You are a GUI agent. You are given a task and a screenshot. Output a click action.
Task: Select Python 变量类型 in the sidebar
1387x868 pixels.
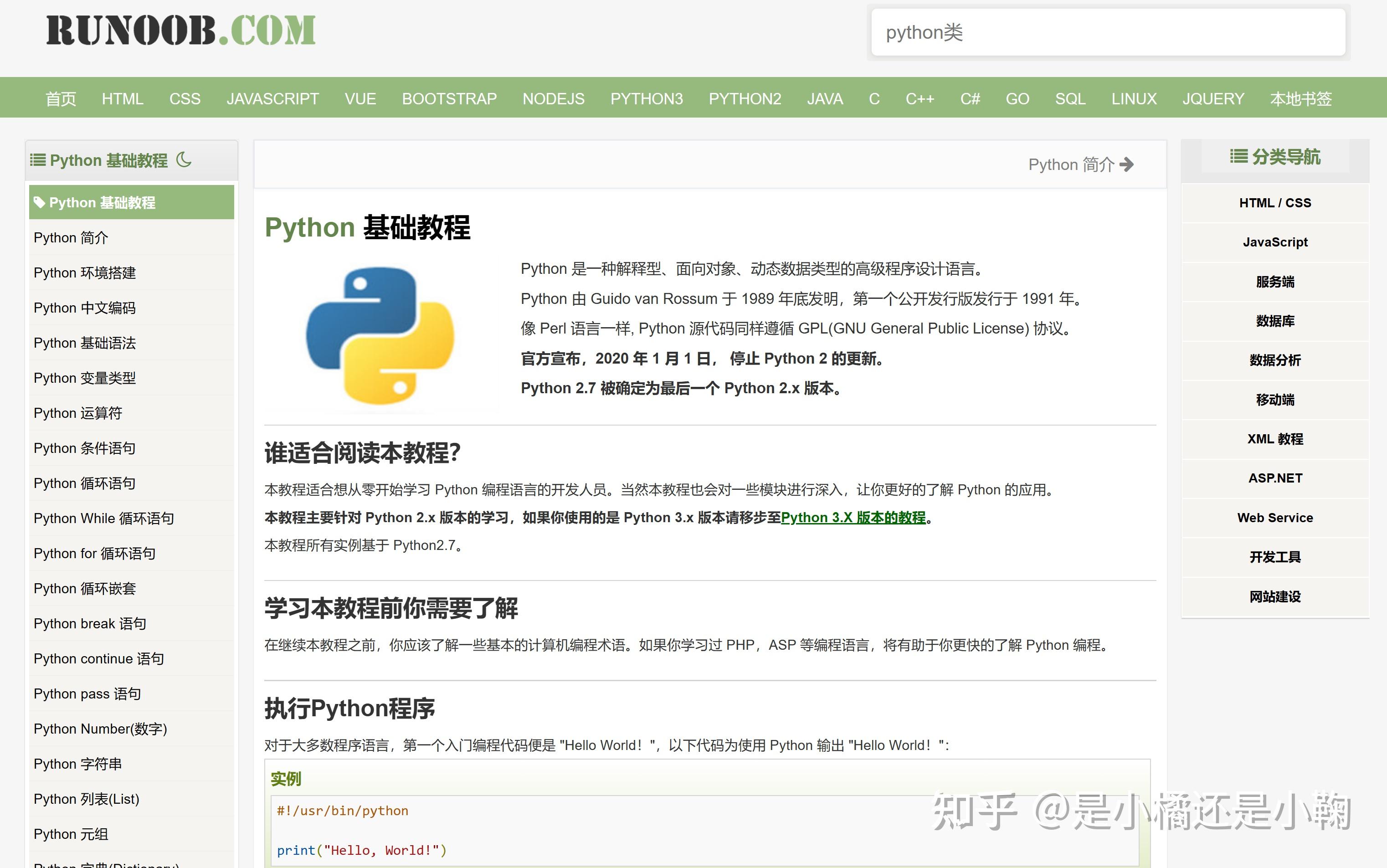132,378
